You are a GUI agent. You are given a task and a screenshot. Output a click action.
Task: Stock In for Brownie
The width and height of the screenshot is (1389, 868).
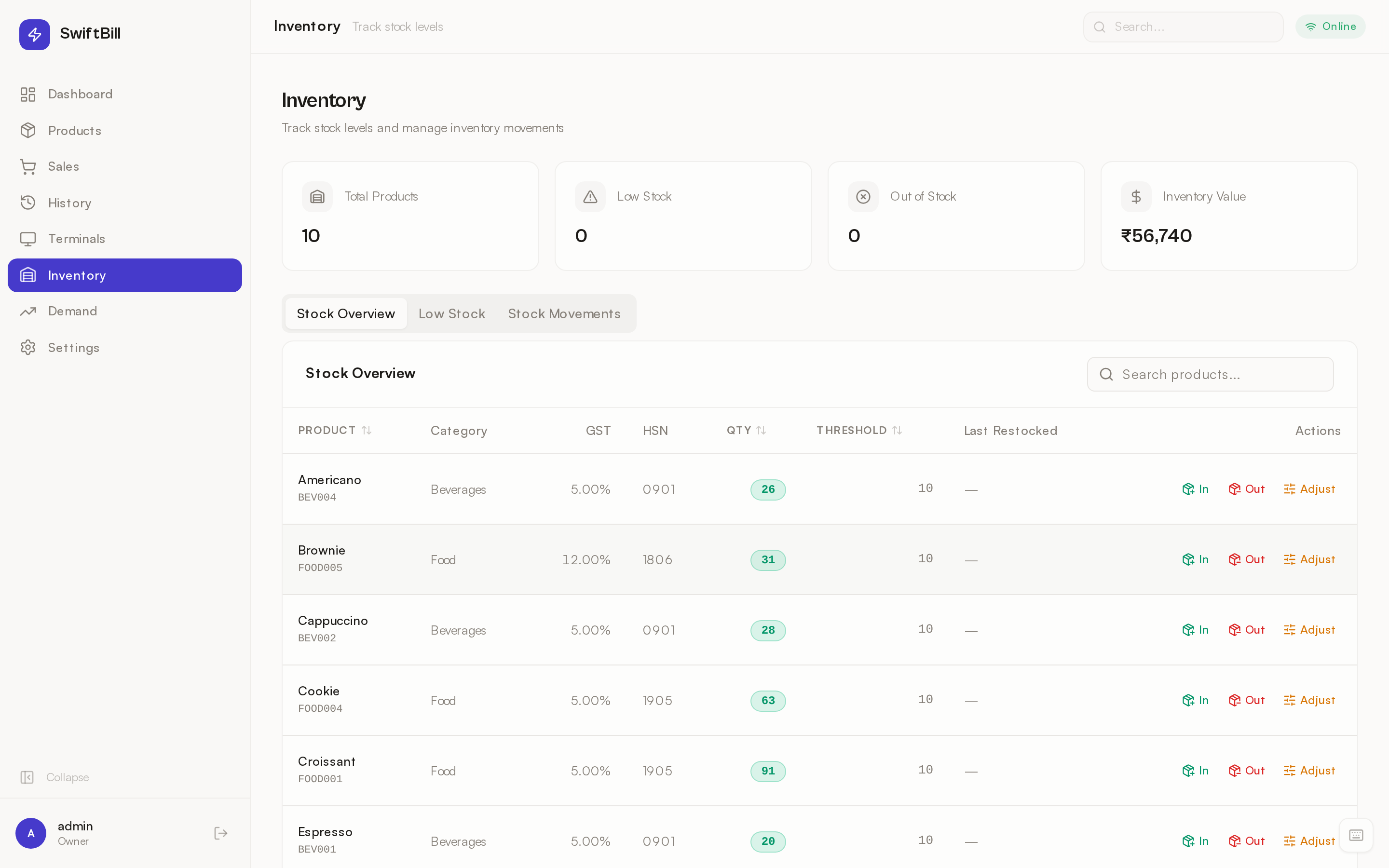(x=1196, y=559)
